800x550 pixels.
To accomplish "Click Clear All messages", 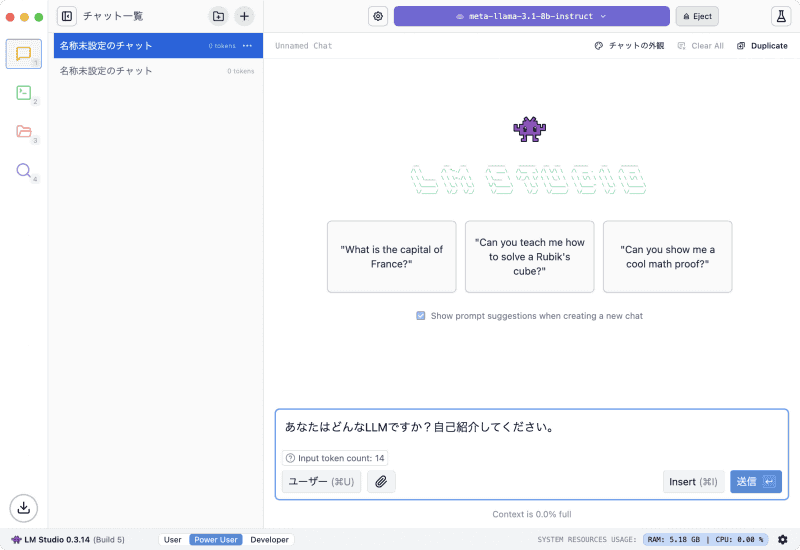I will [701, 46].
